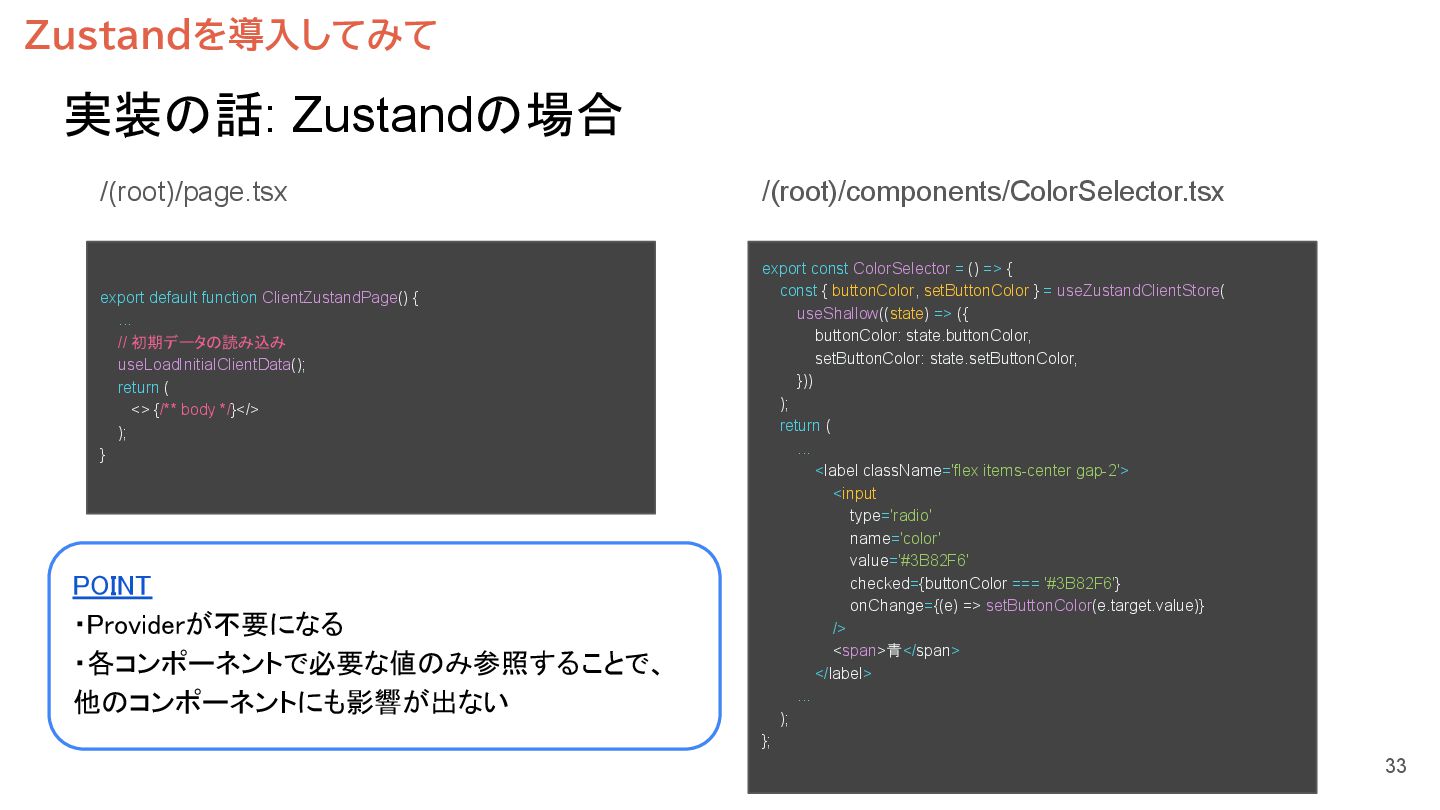Click the checked={buttonColor === '#3B82F6'} line

pos(985,583)
